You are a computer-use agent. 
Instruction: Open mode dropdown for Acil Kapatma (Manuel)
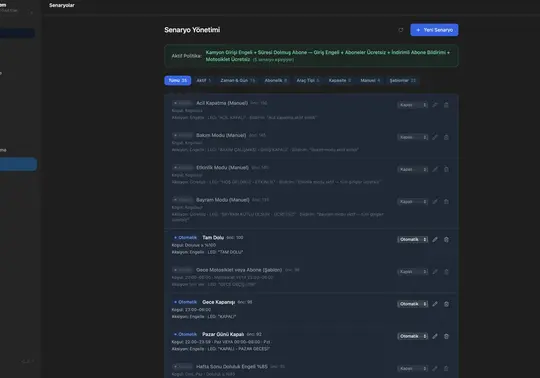(x=413, y=105)
